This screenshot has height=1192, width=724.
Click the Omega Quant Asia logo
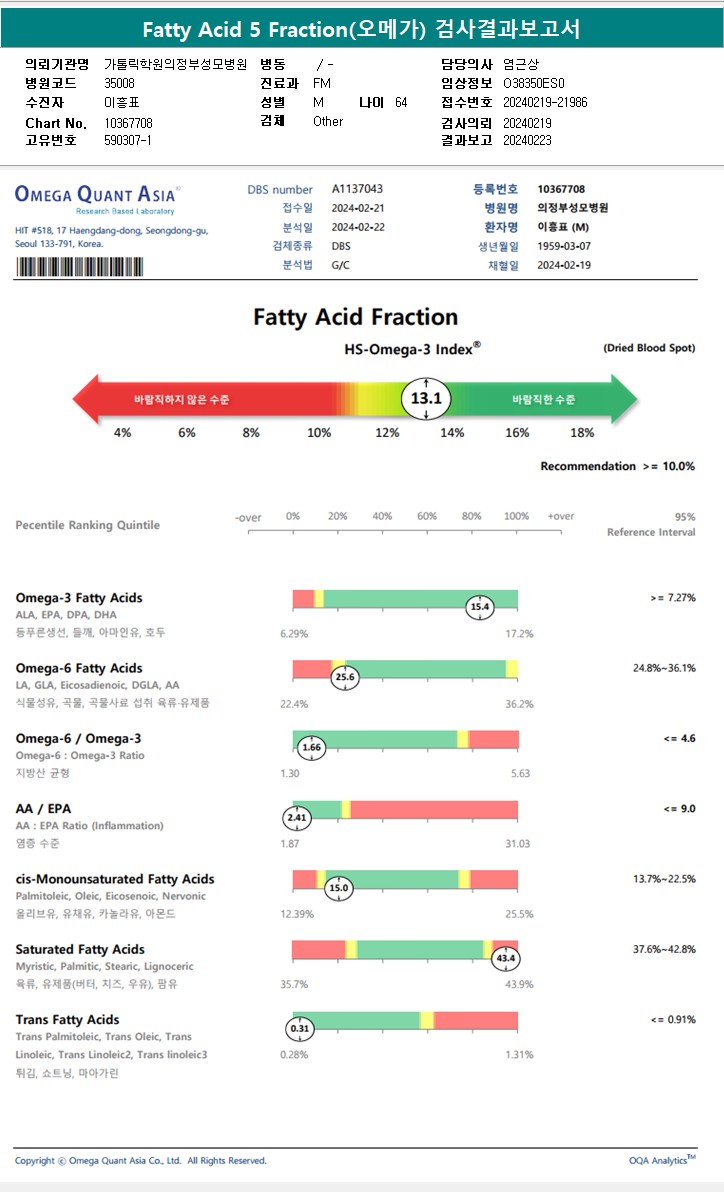[98, 198]
